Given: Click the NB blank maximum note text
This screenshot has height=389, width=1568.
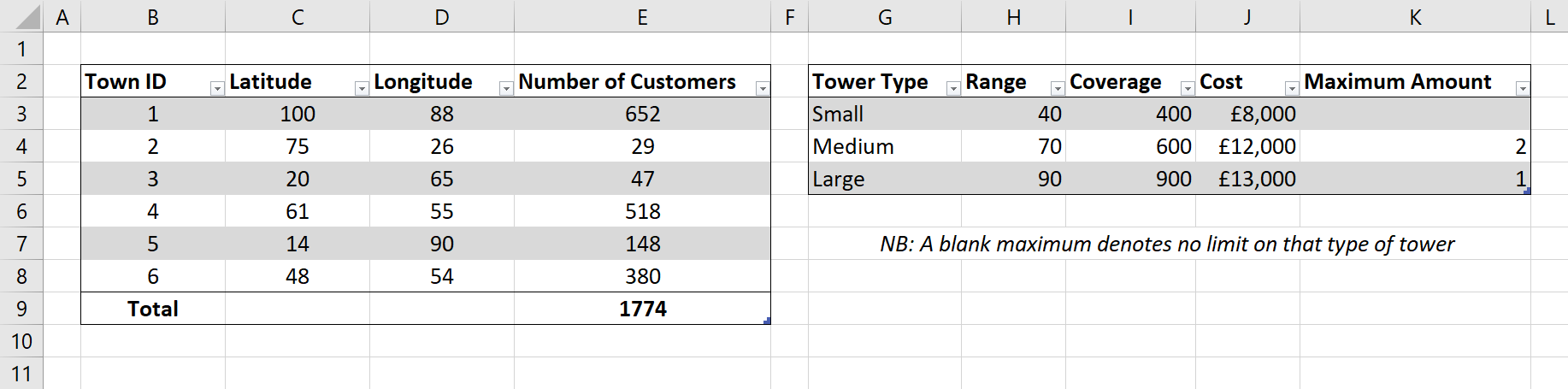Looking at the screenshot, I should [x=1167, y=245].
